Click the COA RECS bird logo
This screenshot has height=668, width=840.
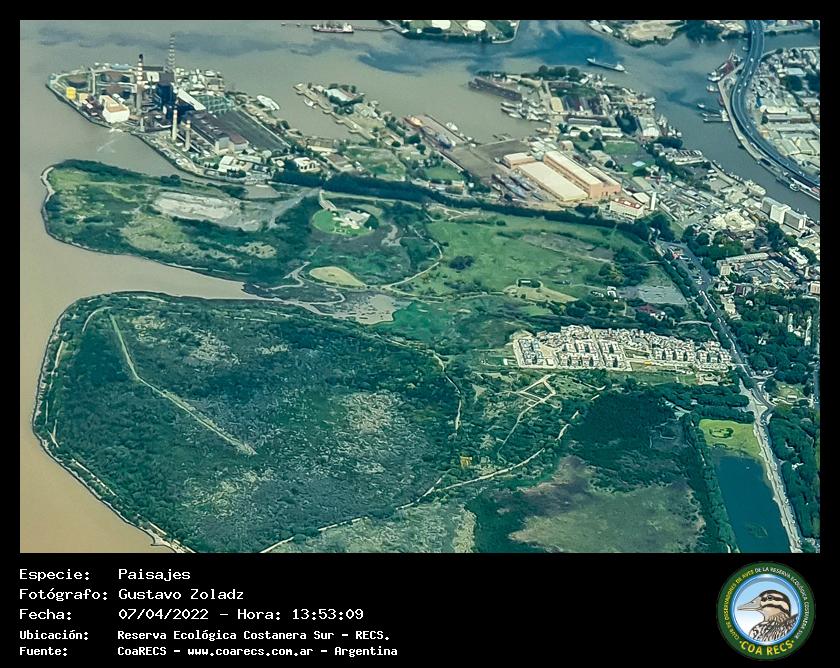point(766,610)
